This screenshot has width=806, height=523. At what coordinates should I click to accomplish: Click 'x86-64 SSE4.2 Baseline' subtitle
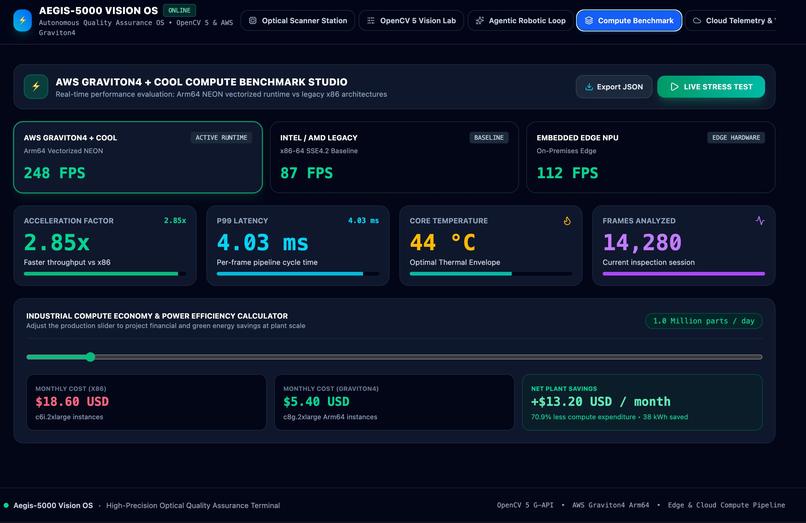[x=319, y=151]
